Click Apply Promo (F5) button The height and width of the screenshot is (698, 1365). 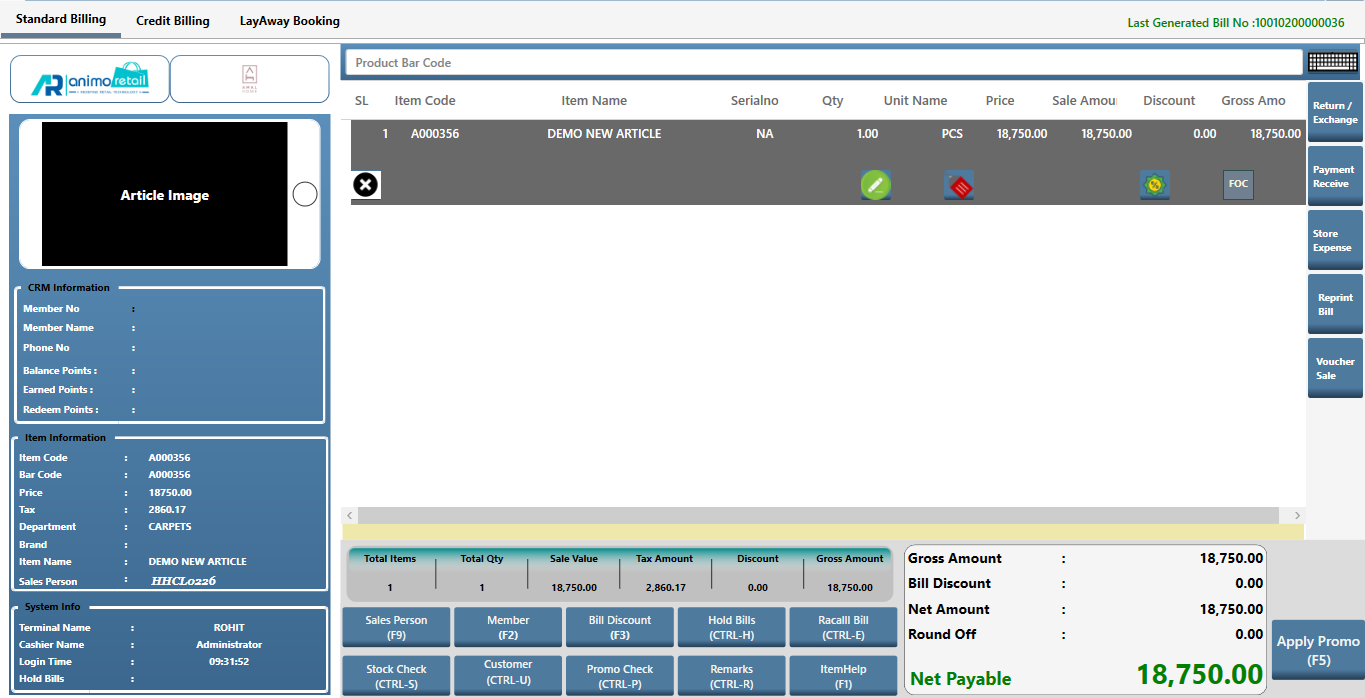click(x=1318, y=650)
